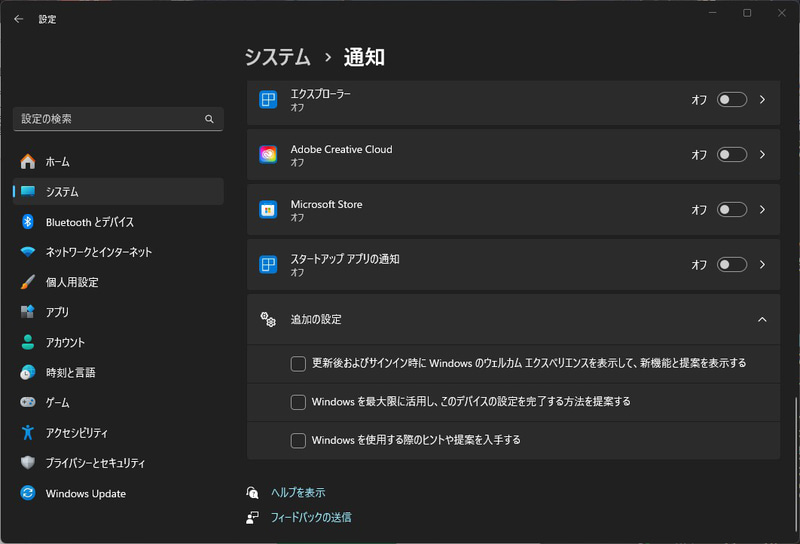Click the ゲーム label in sidebar
Image resolution: width=800 pixels, height=544 pixels.
tap(57, 403)
